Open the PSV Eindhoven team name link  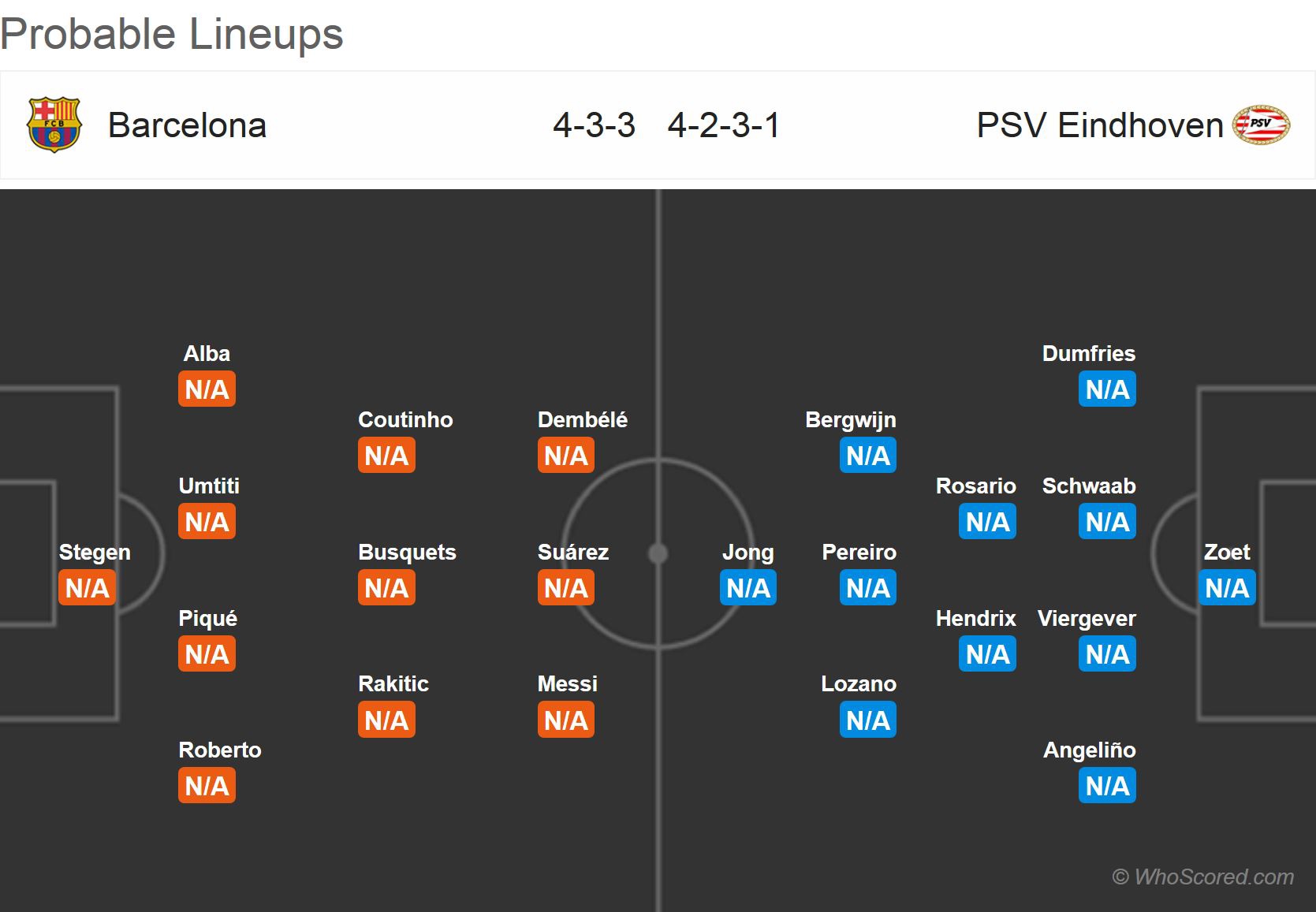(1099, 125)
